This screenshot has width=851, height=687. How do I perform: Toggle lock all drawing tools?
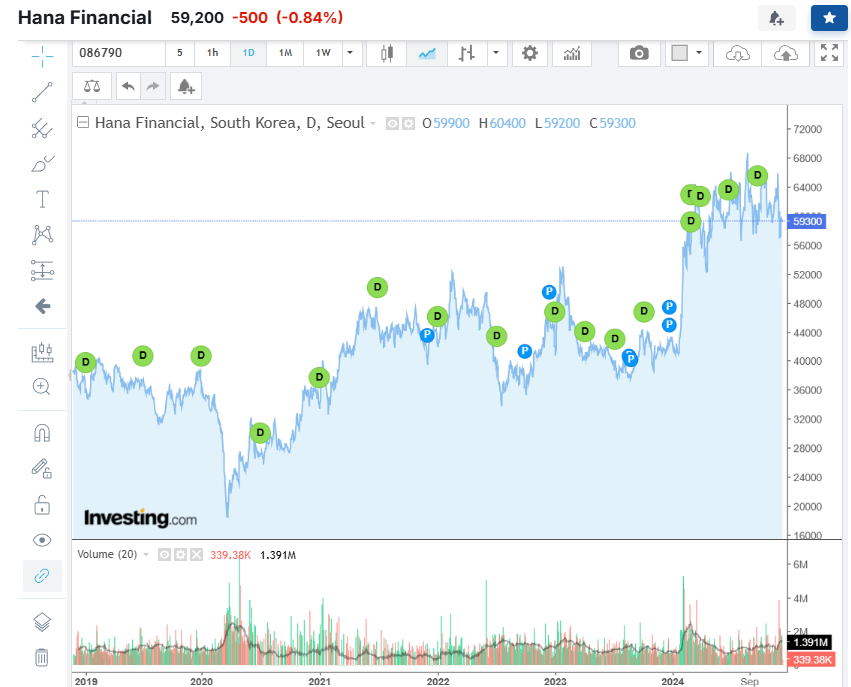click(x=42, y=505)
